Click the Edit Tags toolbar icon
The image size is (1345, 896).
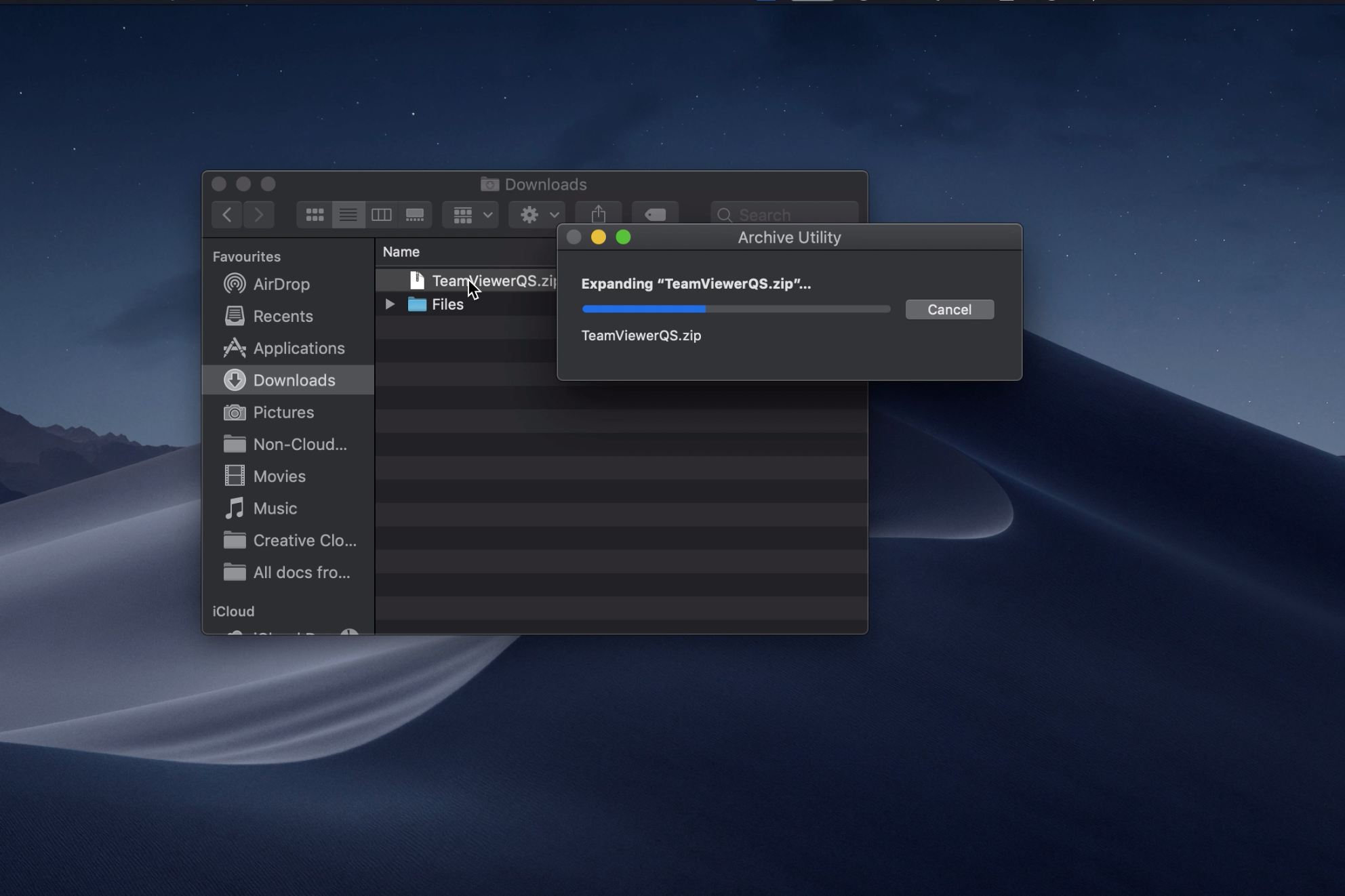point(655,214)
